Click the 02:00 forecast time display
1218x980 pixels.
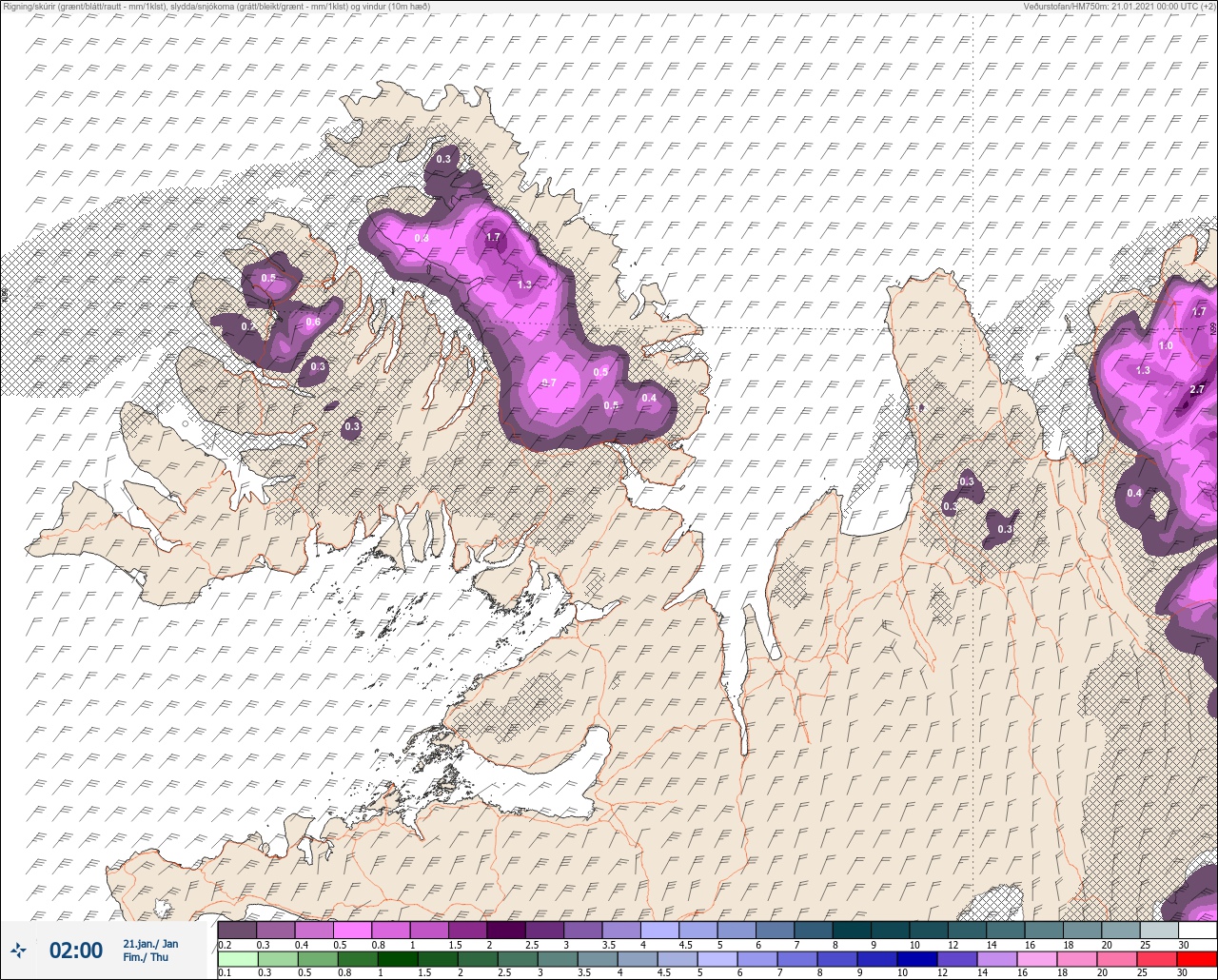[x=76, y=951]
